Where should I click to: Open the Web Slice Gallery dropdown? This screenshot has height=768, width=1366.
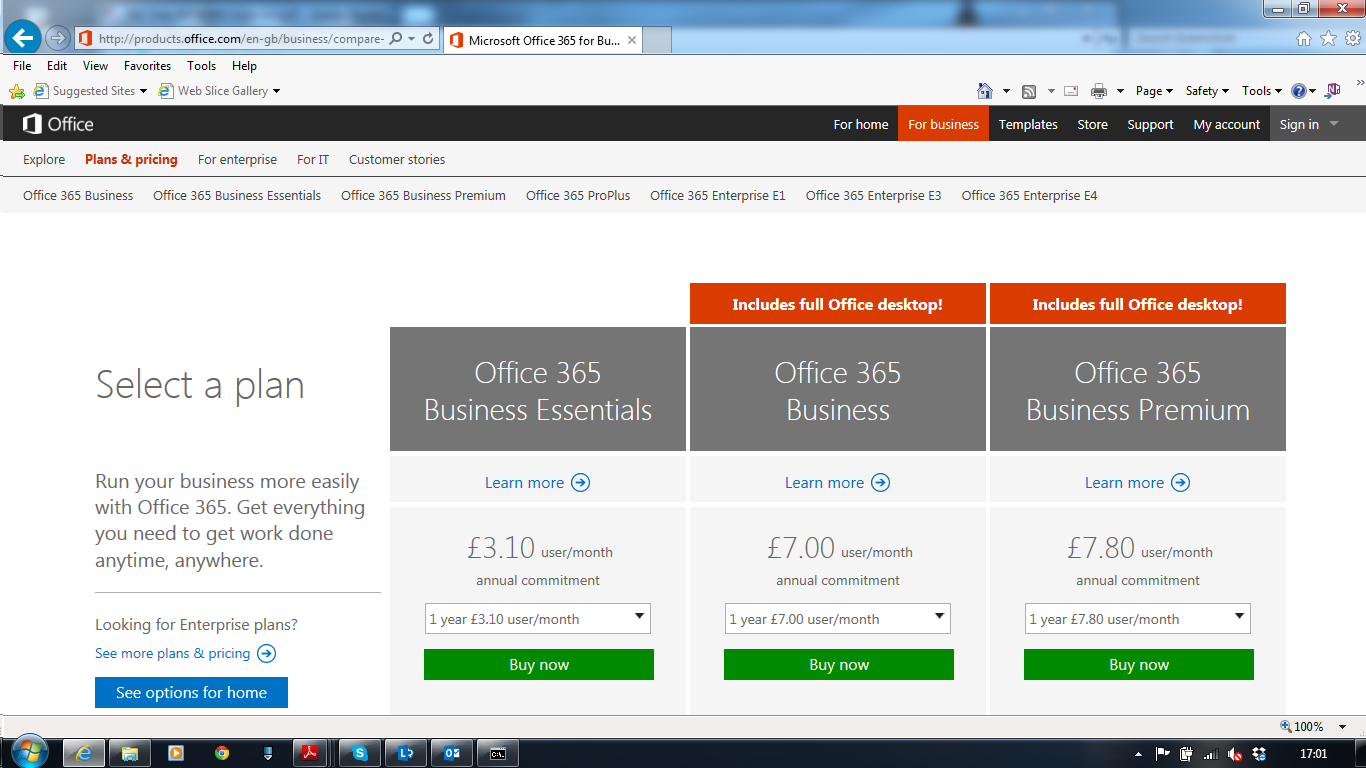(x=276, y=91)
